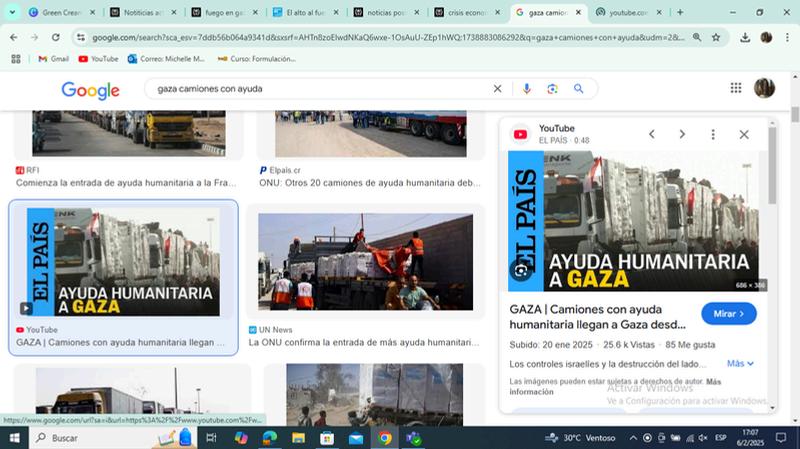Show previous image in preview panel
Screen dimensions: 800x449
[652, 134]
